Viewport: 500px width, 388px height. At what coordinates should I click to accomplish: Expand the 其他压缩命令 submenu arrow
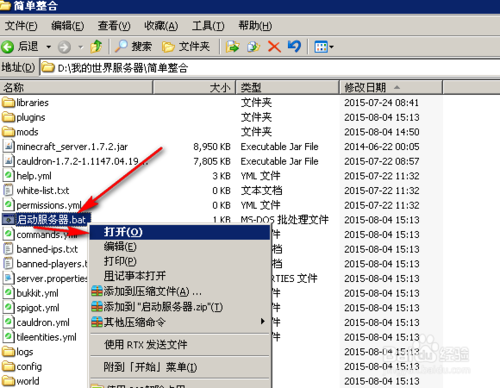pyautogui.click(x=263, y=321)
